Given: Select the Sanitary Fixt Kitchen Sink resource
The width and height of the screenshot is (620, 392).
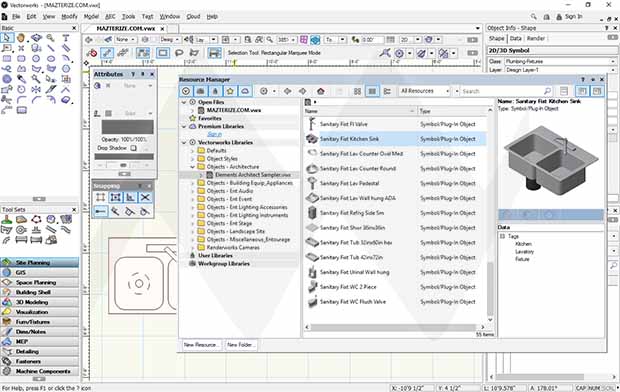Looking at the screenshot, I should tap(395, 139).
